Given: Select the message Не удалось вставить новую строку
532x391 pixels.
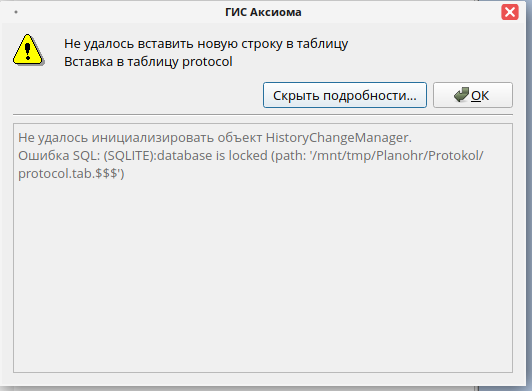Looking at the screenshot, I should point(206,44).
